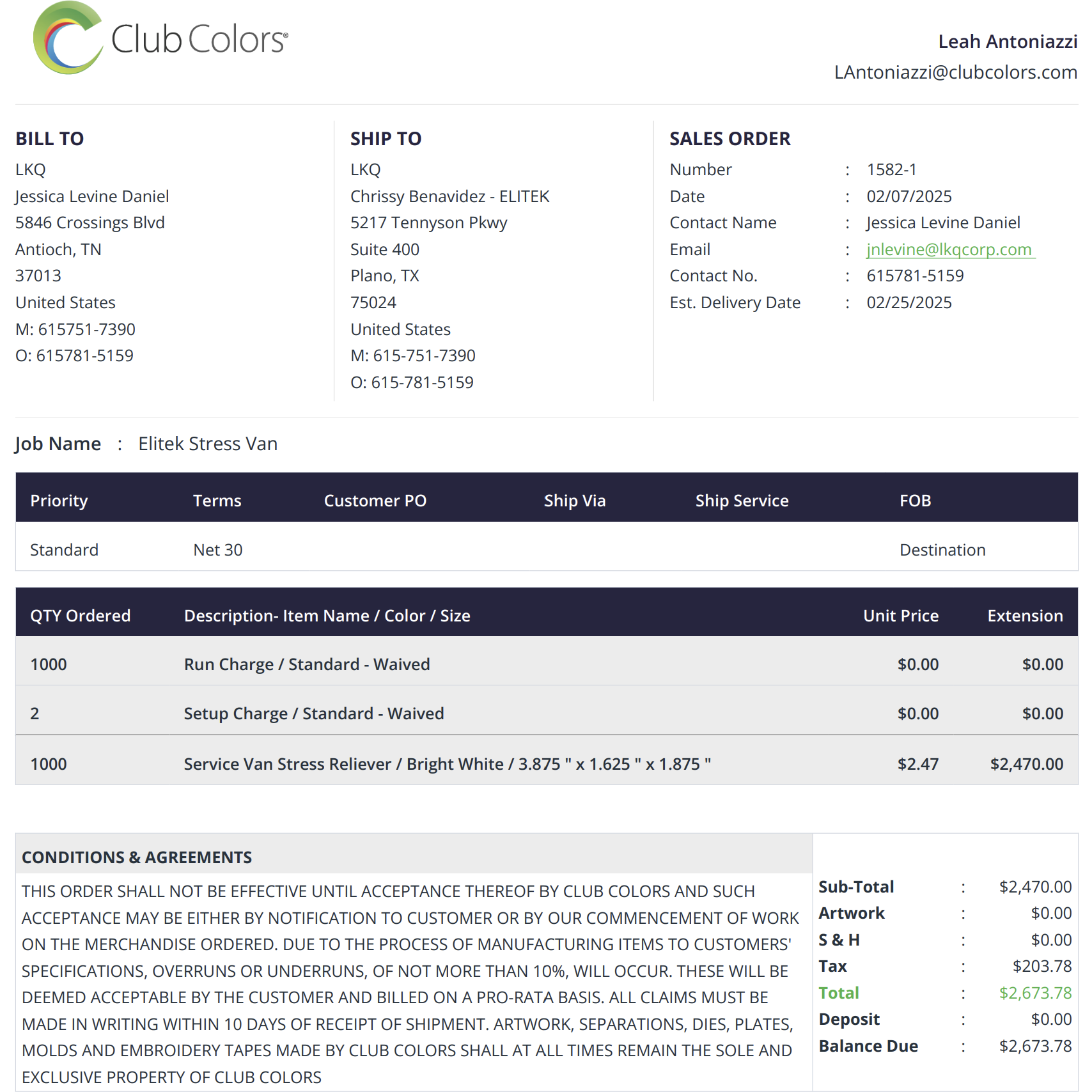1092x1092 pixels.
Task: Open the jnlevine@lkqcorp.com email link
Action: pyautogui.click(x=950, y=249)
